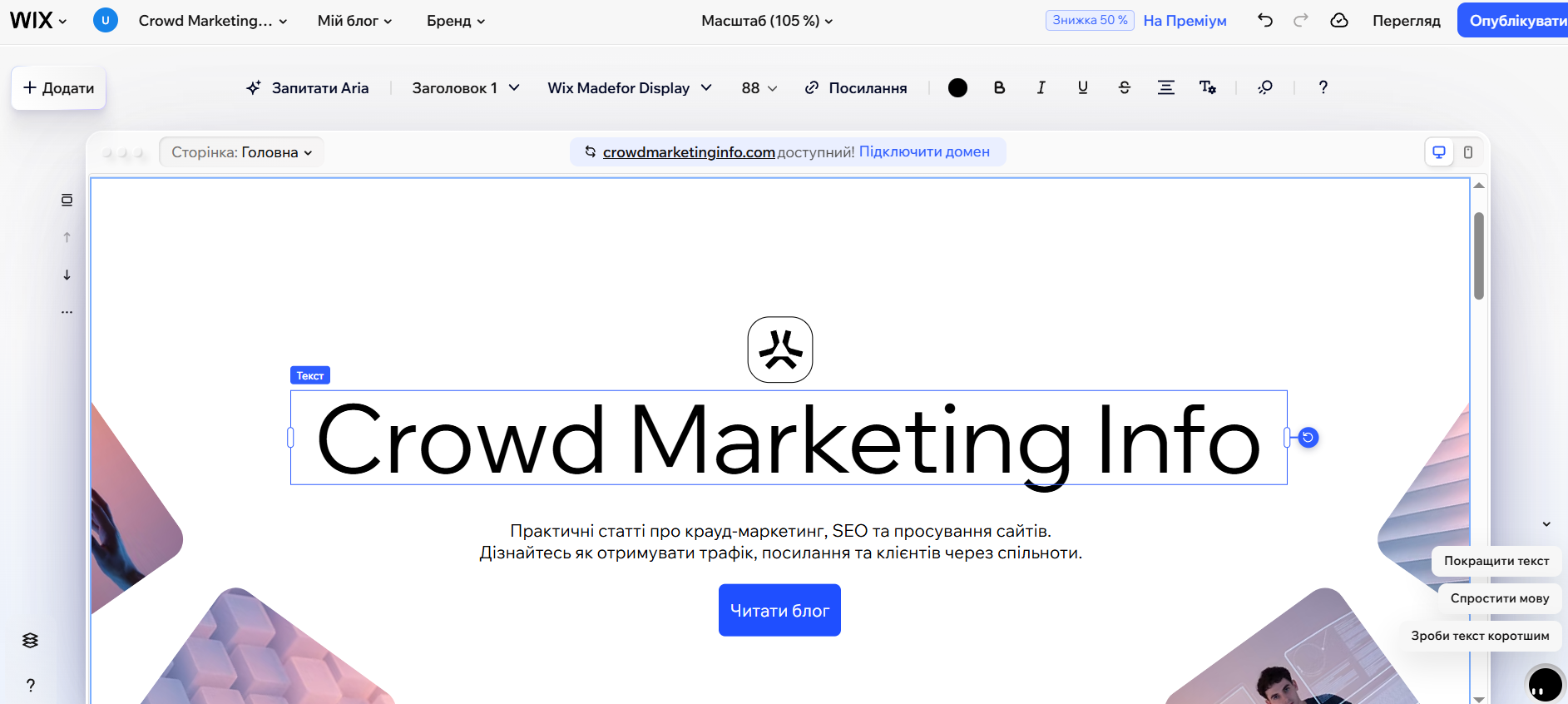Open the bottom-left help question mark
Image resolution: width=1568 pixels, height=704 pixels.
tap(31, 686)
